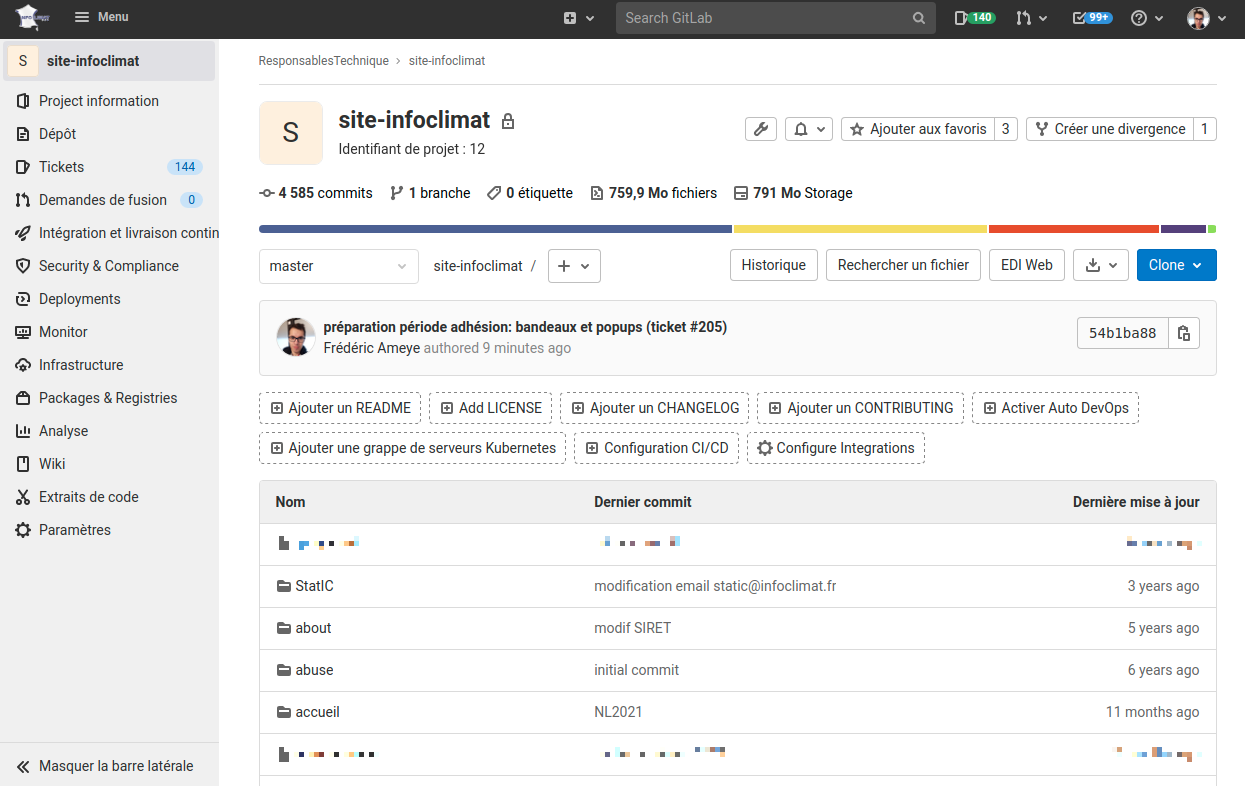The height and width of the screenshot is (786, 1245).
Task: Open the plus add-file dropdown
Action: (574, 266)
